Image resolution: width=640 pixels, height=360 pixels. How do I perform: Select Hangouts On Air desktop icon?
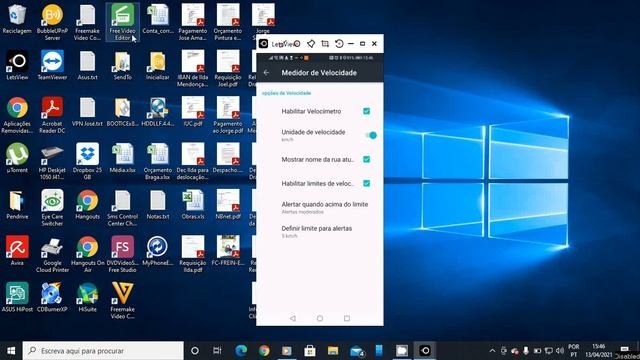(x=87, y=254)
